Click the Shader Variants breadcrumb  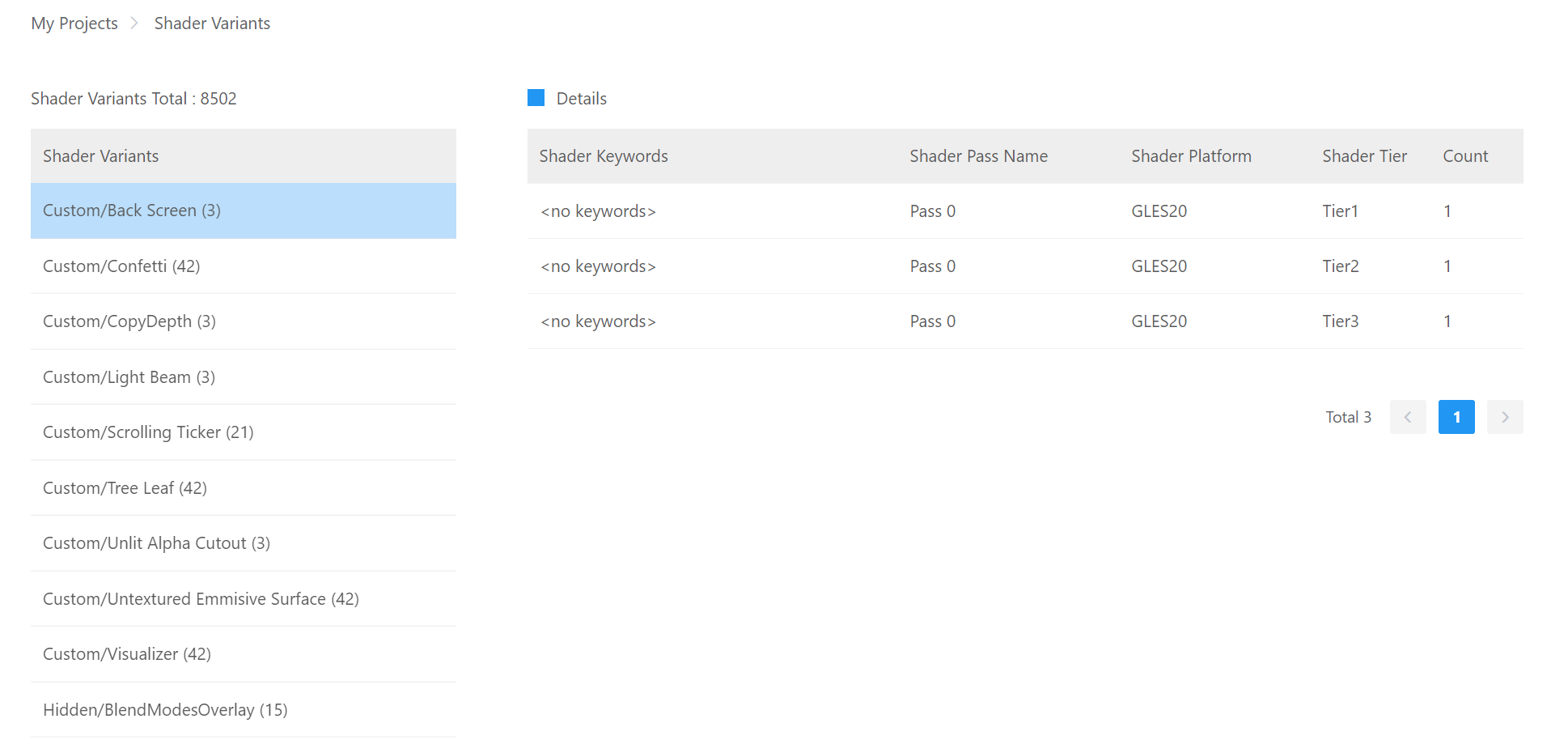[x=212, y=23]
